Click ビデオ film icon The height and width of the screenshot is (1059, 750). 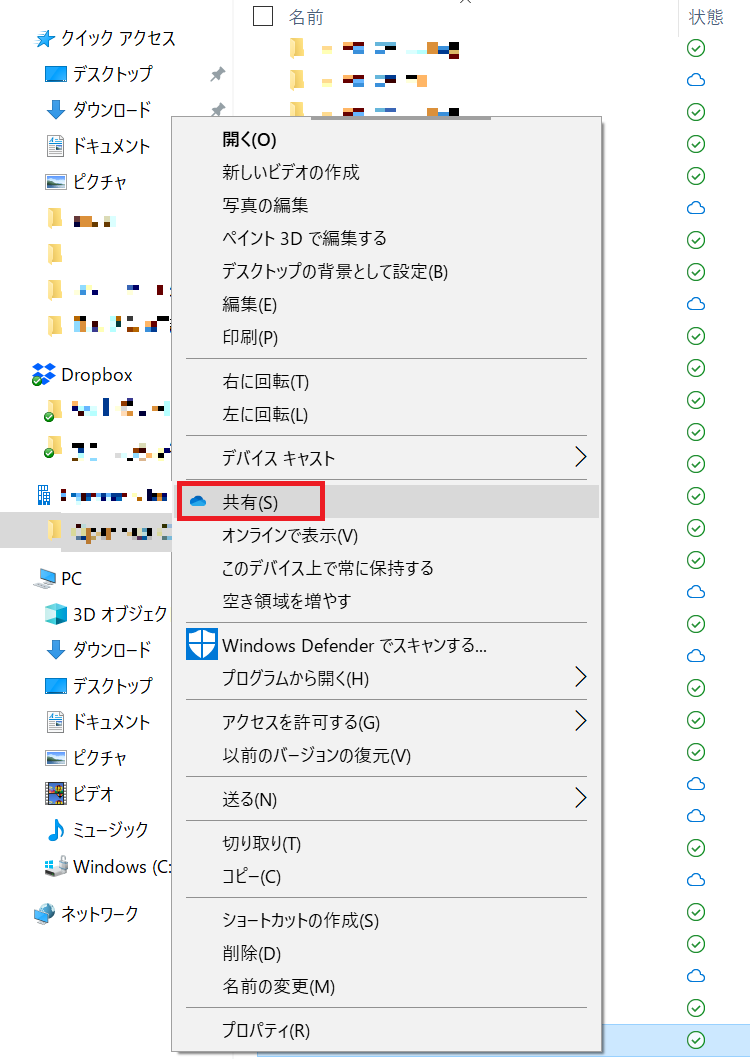pyautogui.click(x=55, y=794)
